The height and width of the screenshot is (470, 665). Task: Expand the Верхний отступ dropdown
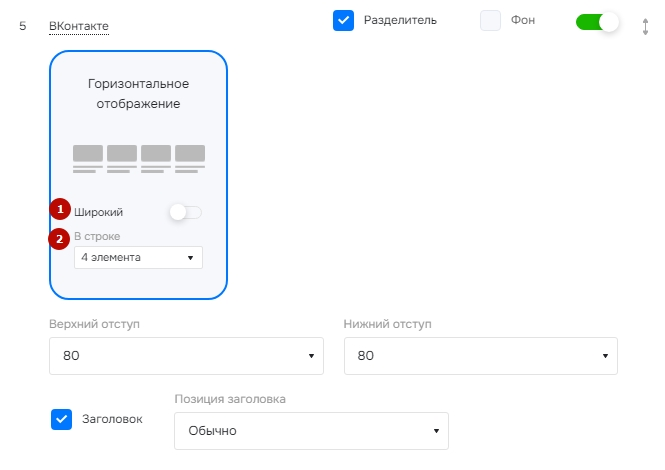186,356
